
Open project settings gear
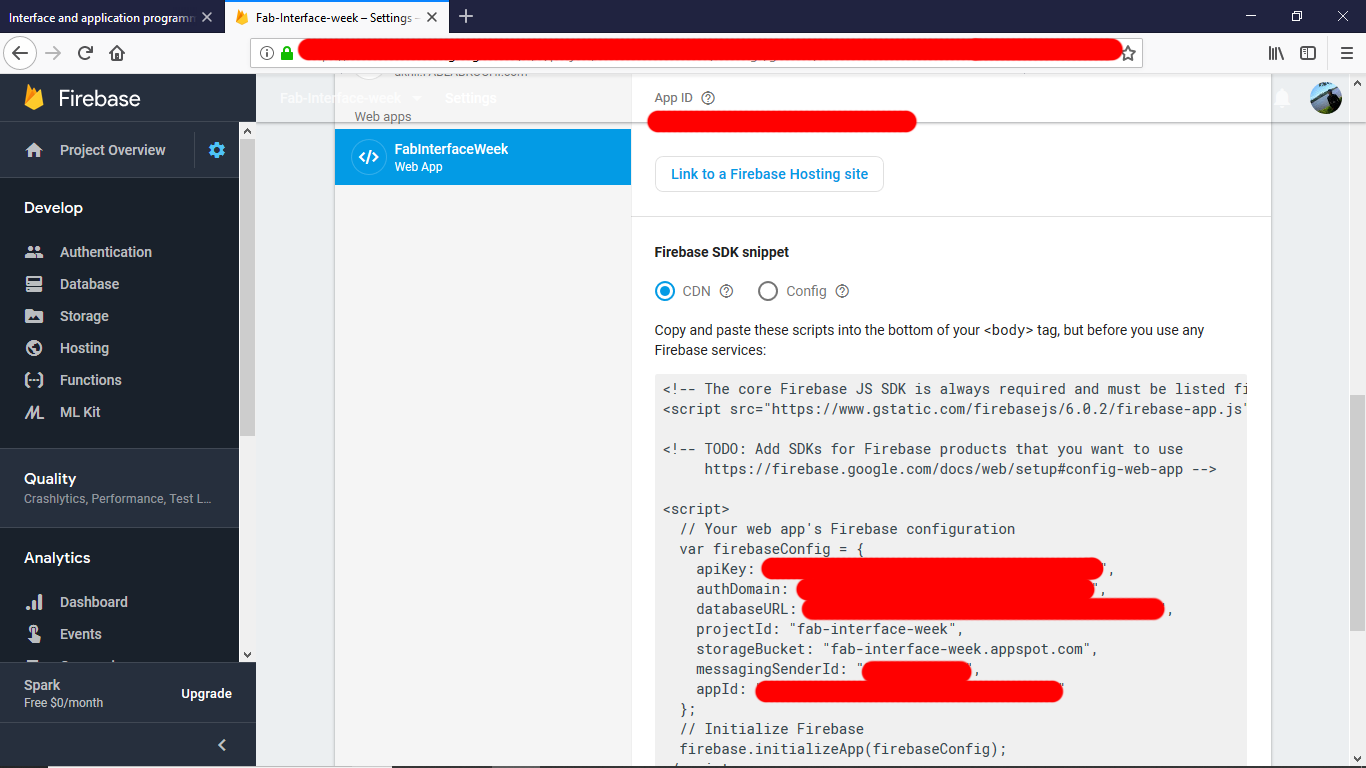click(216, 149)
